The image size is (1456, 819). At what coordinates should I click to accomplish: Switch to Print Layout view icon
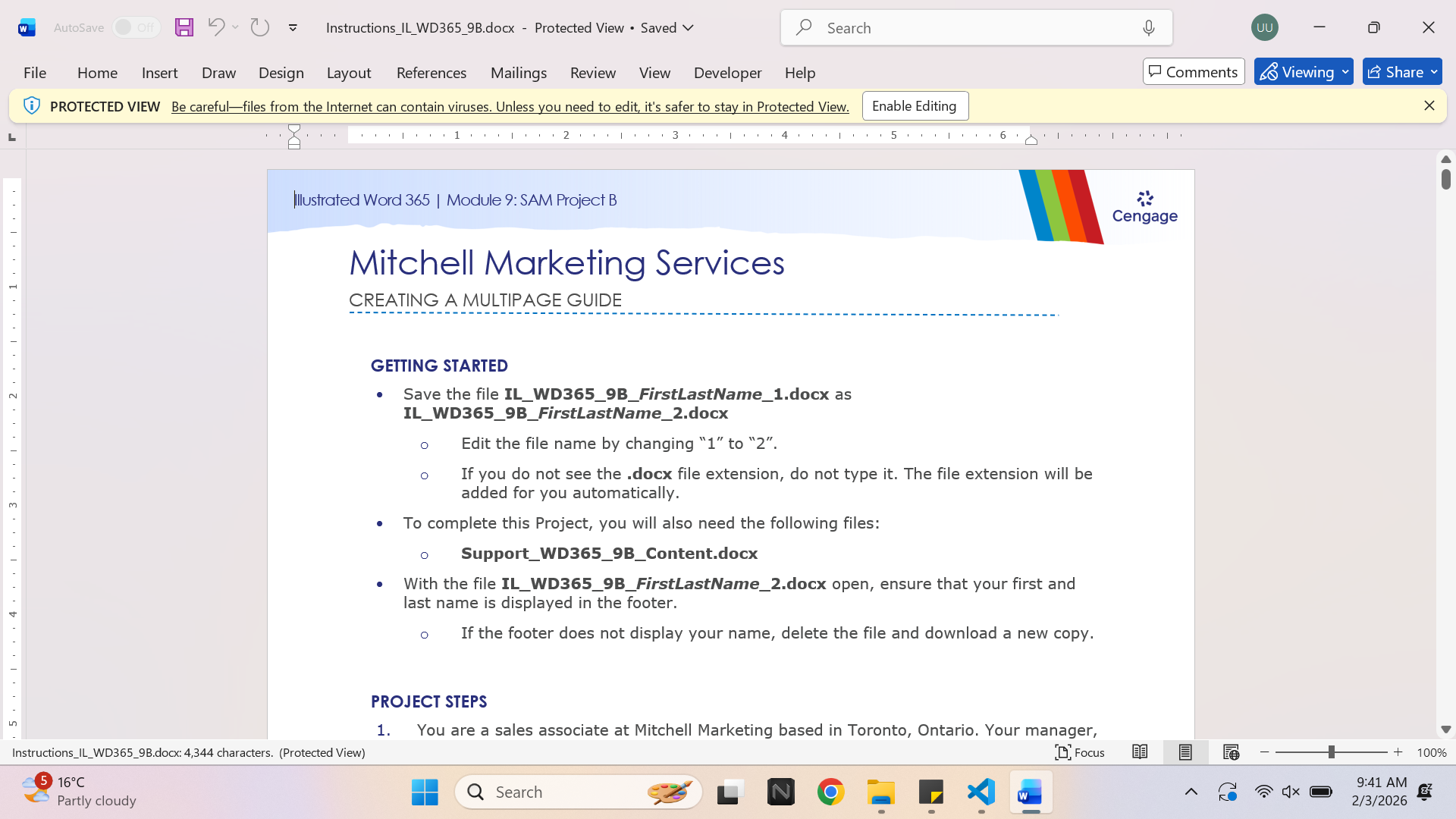click(1185, 752)
